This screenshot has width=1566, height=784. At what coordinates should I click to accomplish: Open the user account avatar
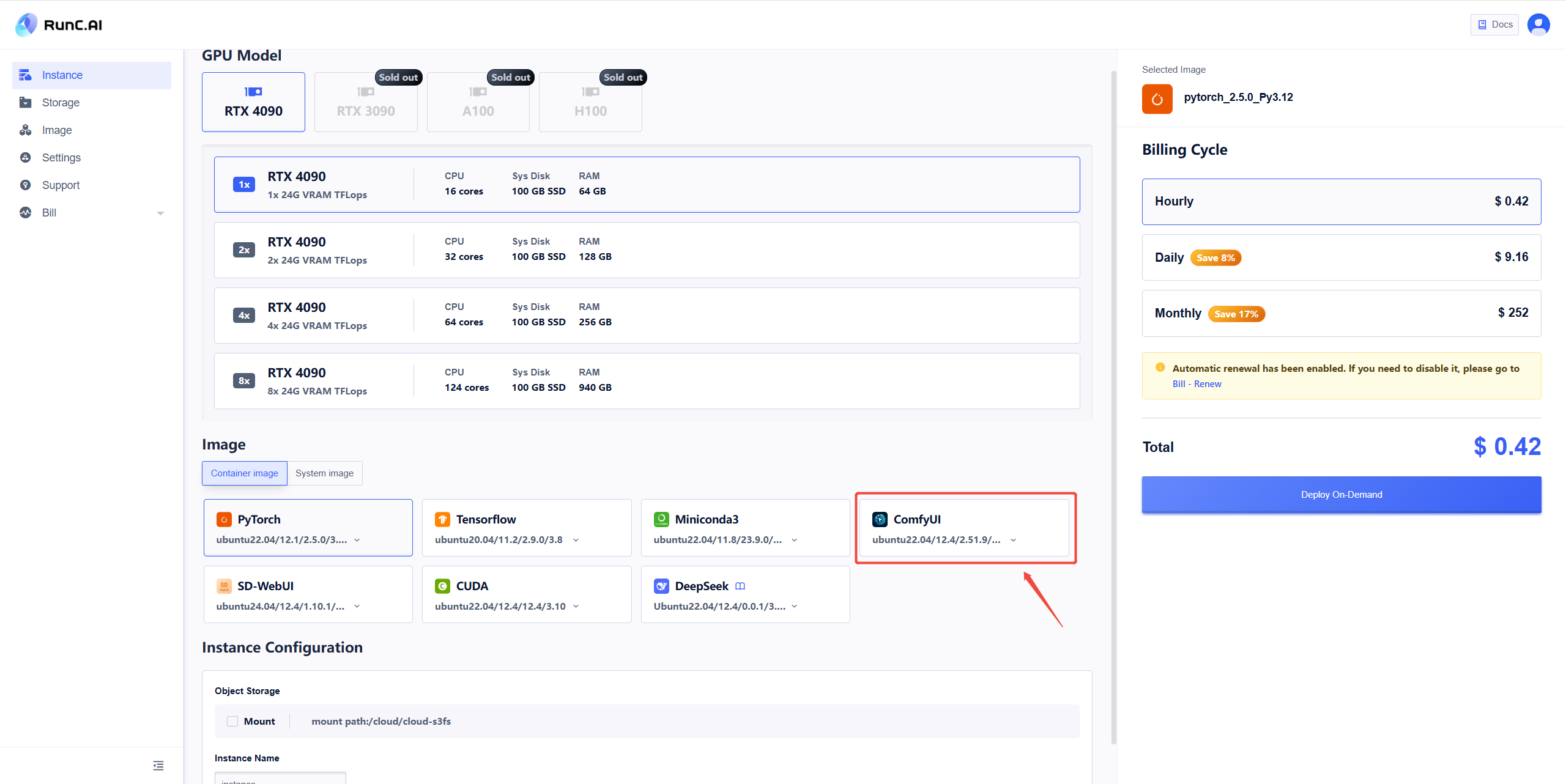(1538, 24)
